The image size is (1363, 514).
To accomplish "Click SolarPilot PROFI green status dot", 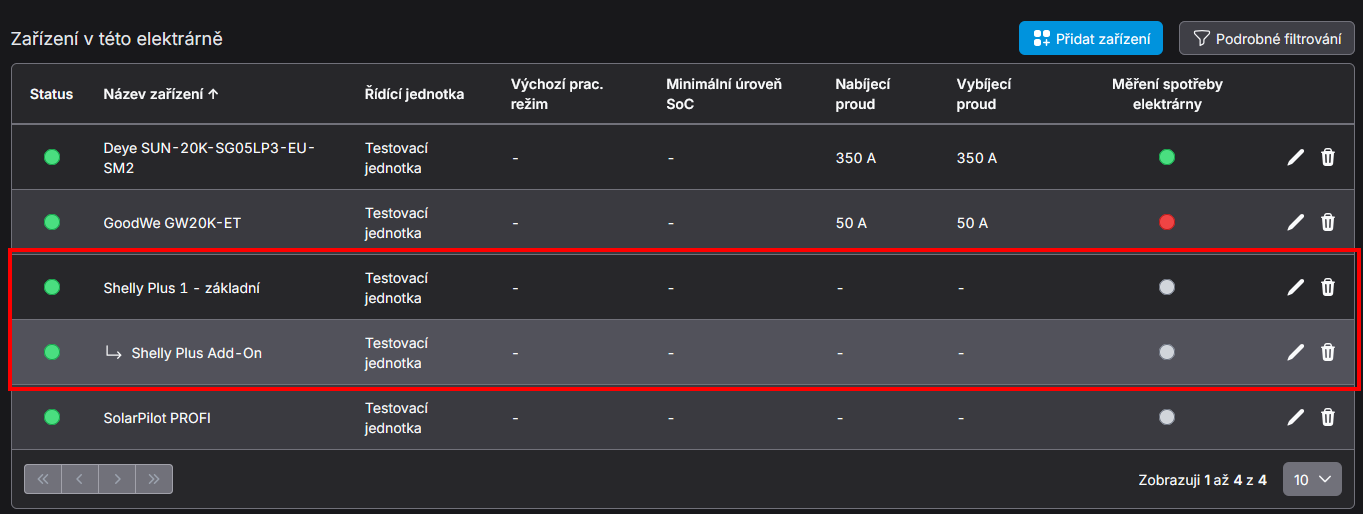I will tap(52, 417).
